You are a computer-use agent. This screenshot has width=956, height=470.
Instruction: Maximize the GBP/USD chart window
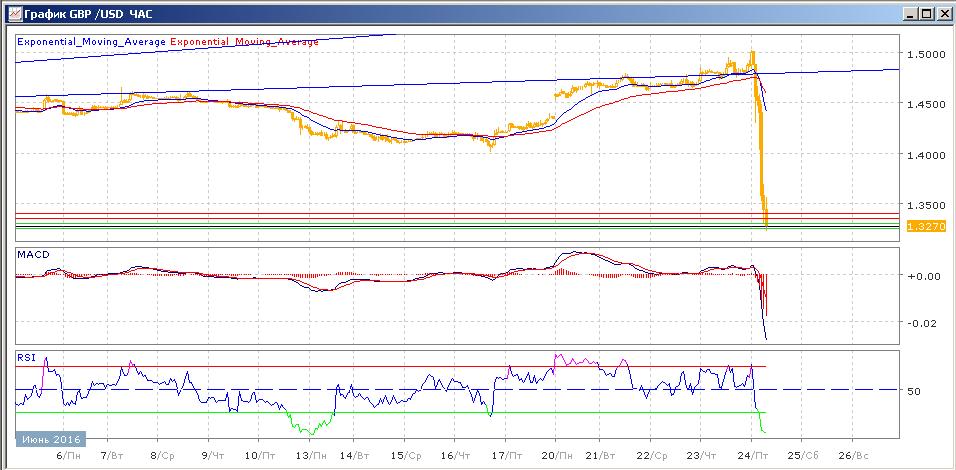[x=926, y=13]
